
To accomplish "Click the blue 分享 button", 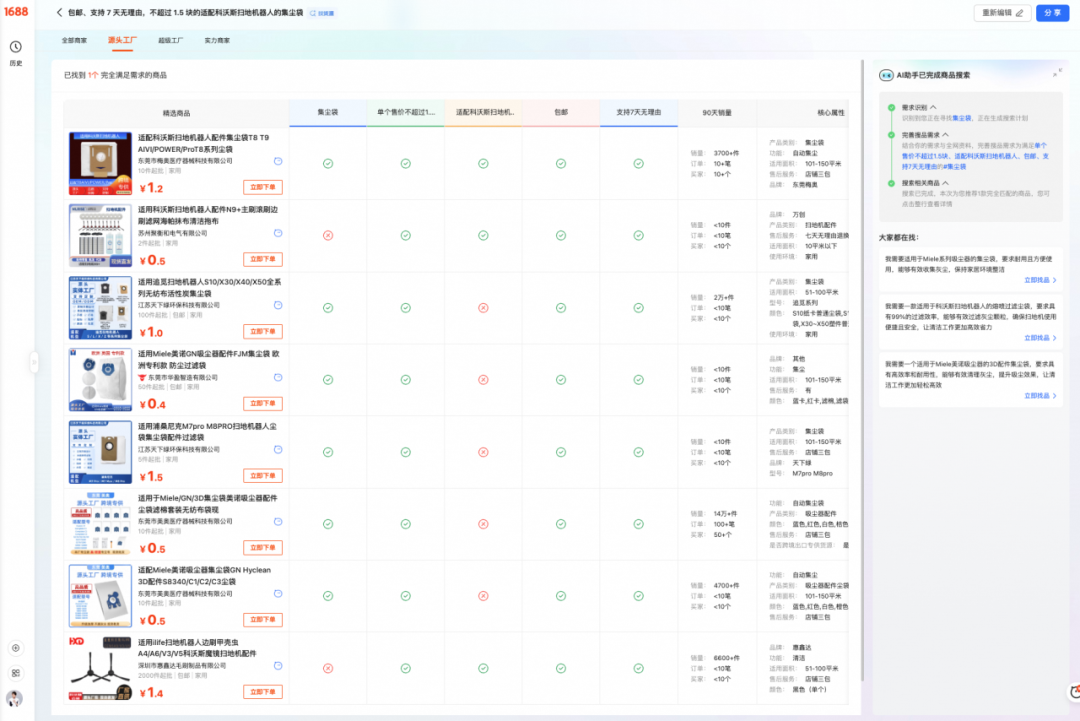I will coord(1051,13).
